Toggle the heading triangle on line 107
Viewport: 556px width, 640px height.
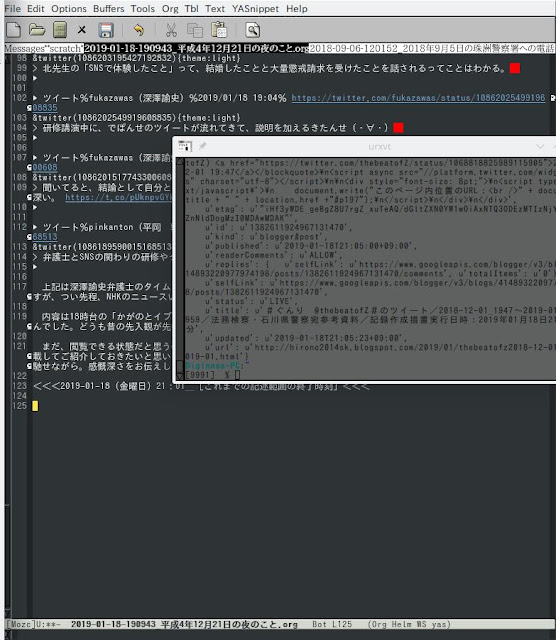[35, 158]
